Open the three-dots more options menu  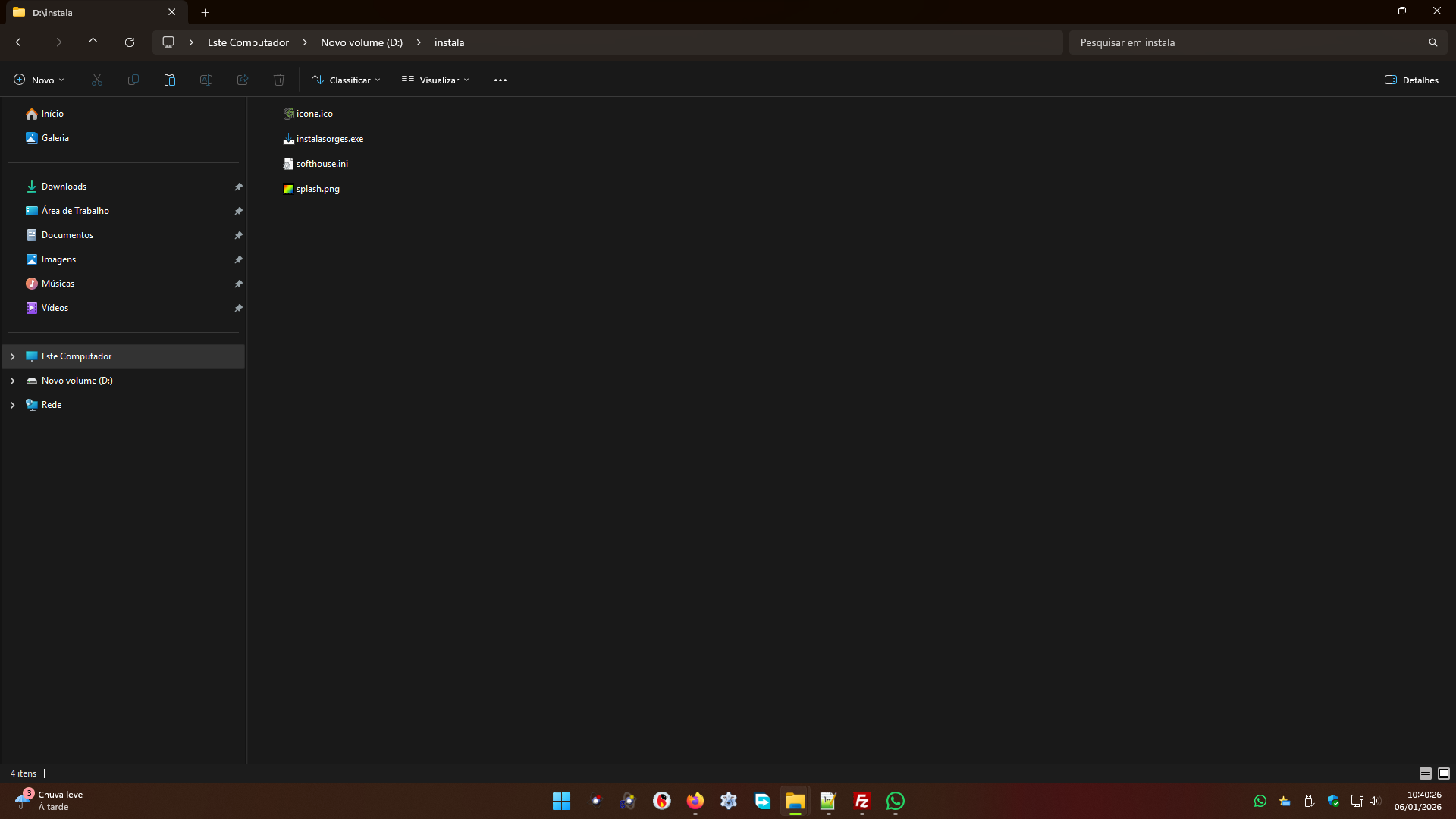tap(500, 80)
